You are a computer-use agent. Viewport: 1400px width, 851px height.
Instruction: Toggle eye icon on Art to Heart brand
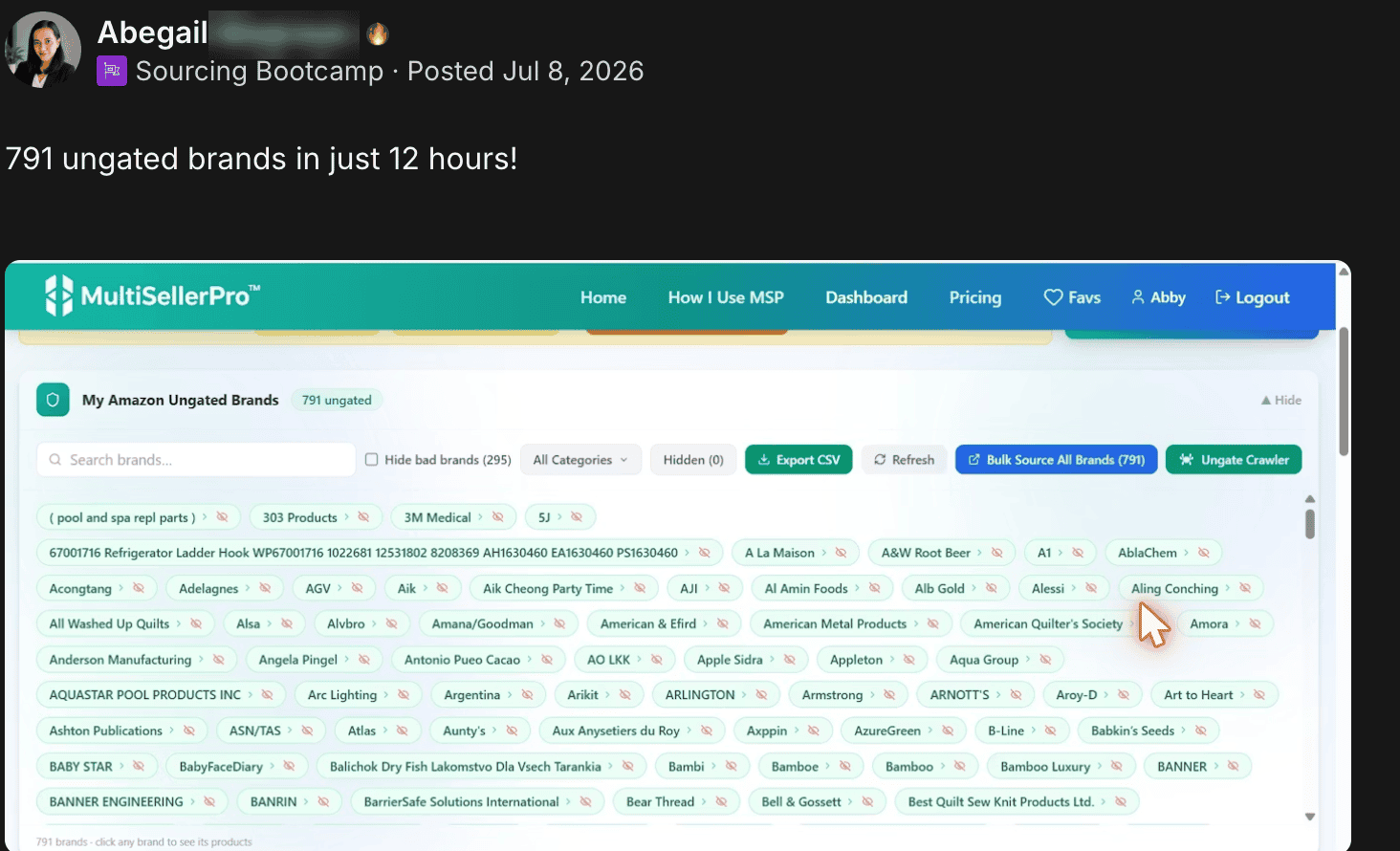point(1258,695)
